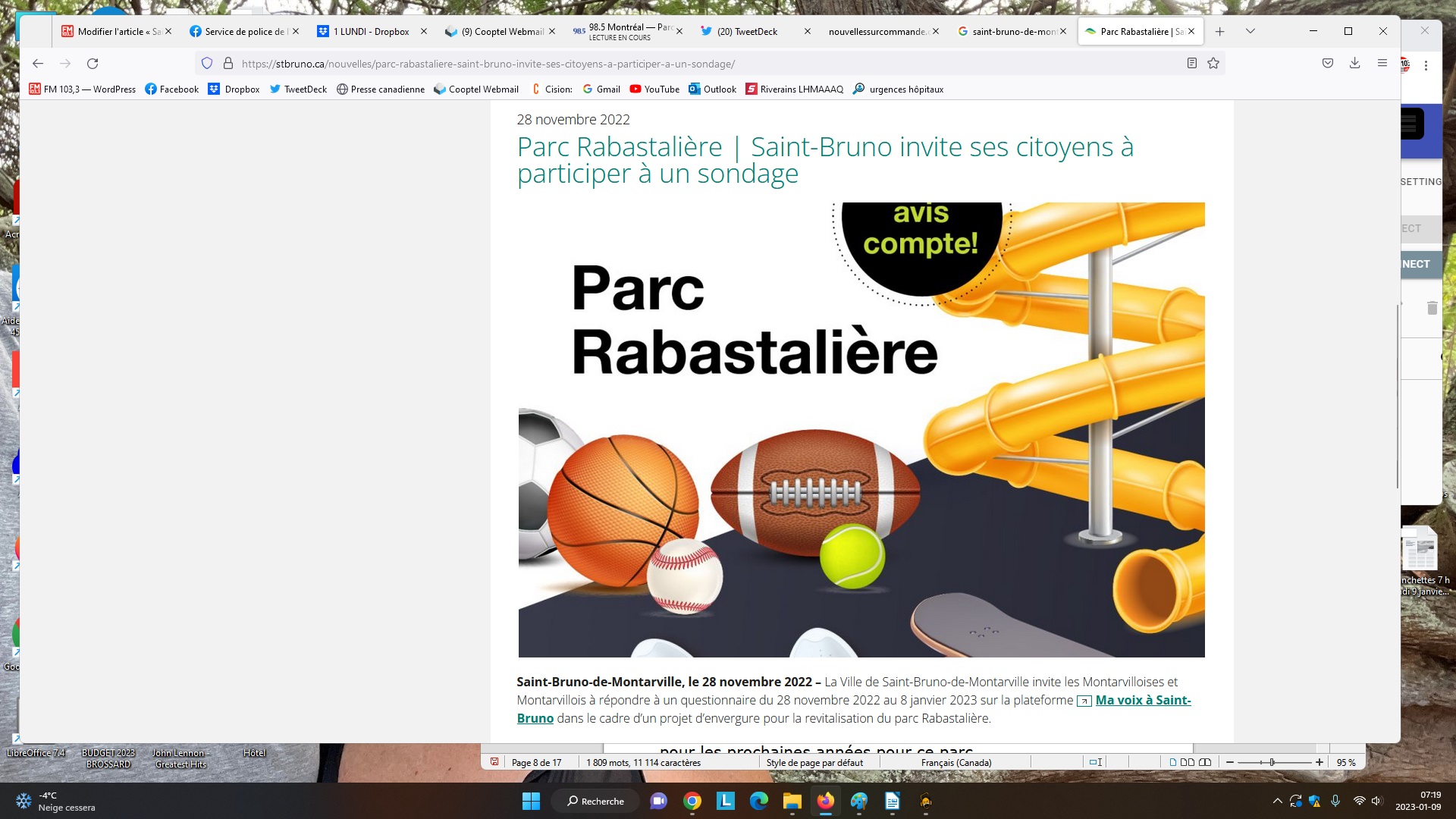Follow the Ma voix à Saint-Bruno link
Viewport: 1456px width, 819px height.
pyautogui.click(x=1142, y=700)
